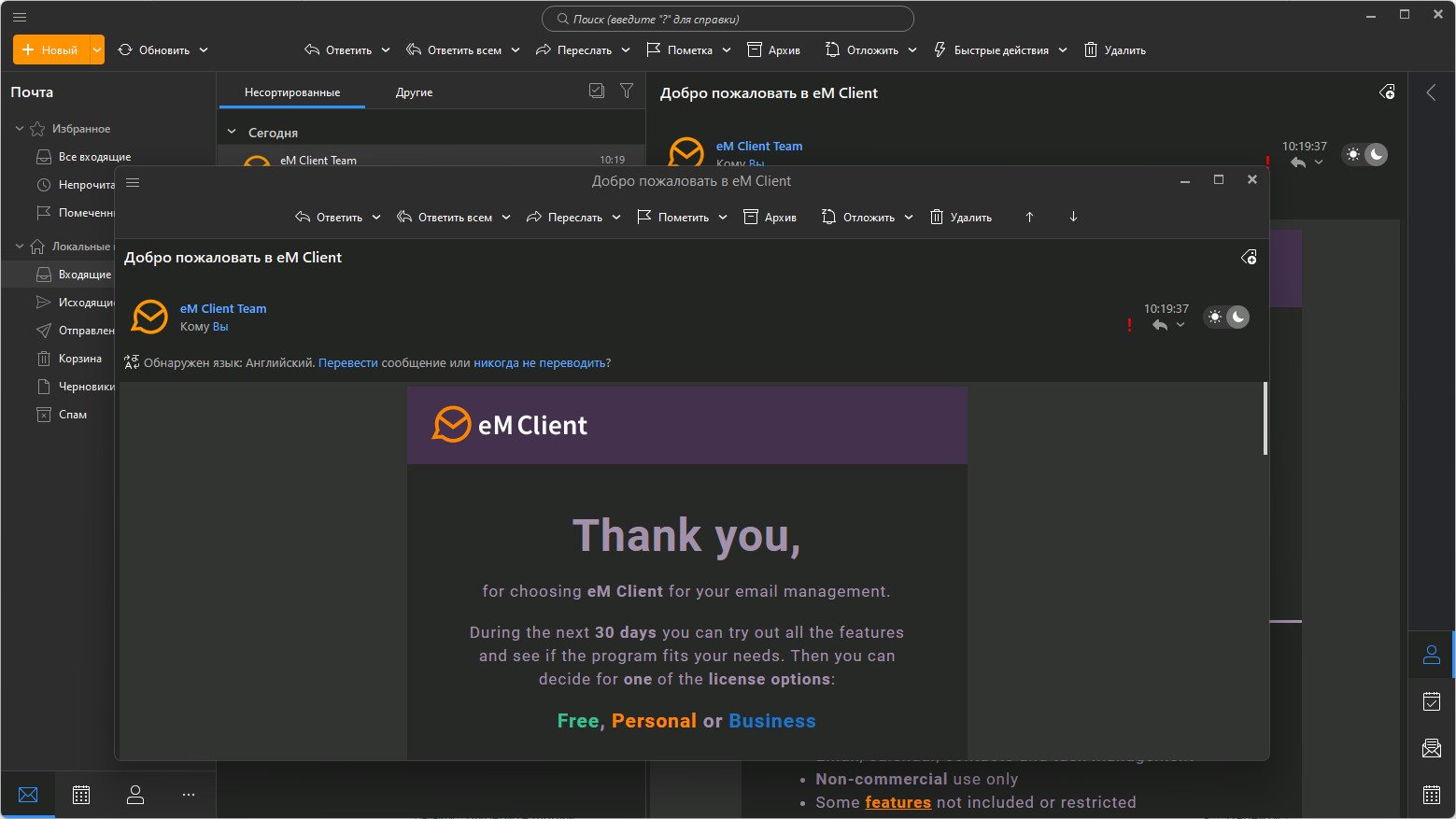Image resolution: width=1456 pixels, height=819 pixels.
Task: Open Calendar from bottom-left navigation
Action: point(81,795)
